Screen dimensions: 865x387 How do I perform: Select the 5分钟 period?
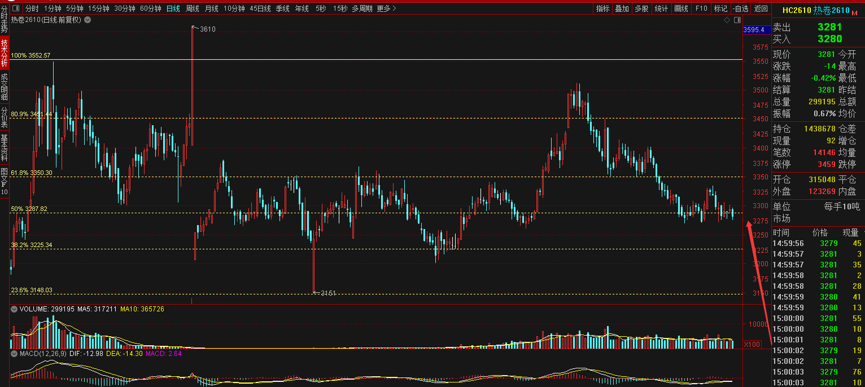coord(74,8)
